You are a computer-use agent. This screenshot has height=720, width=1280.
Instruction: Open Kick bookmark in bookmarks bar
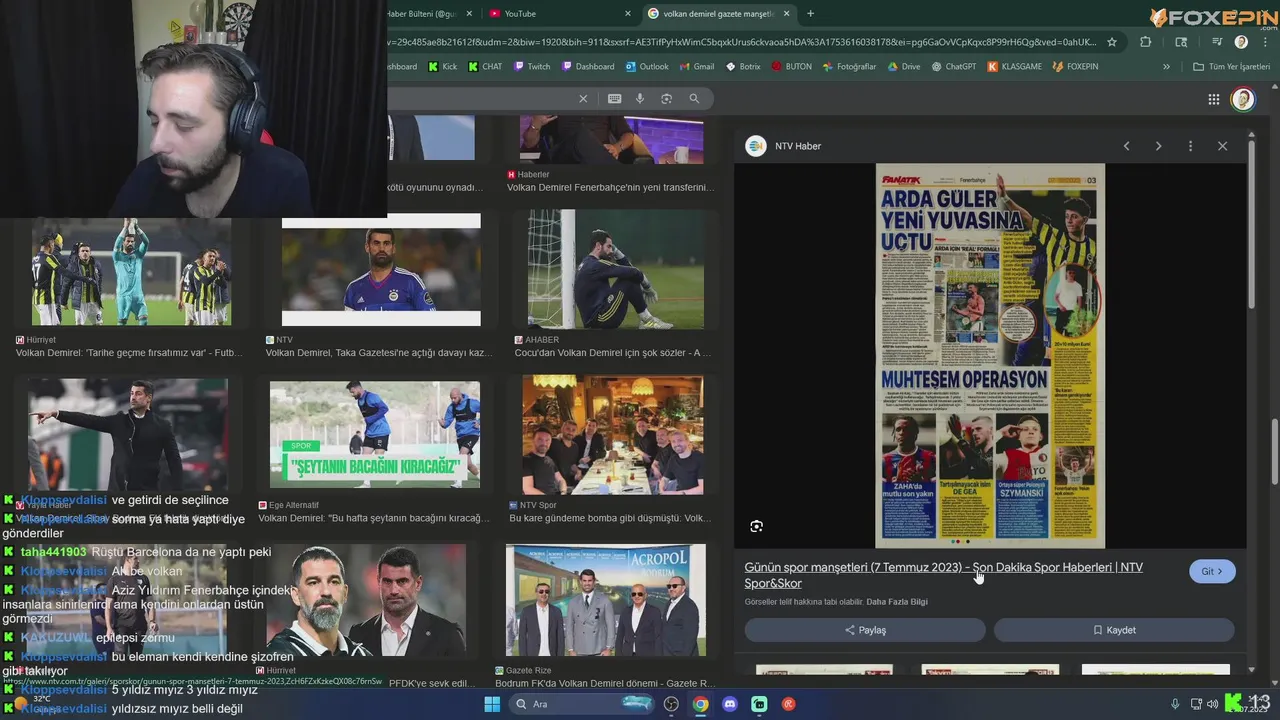click(x=442, y=67)
